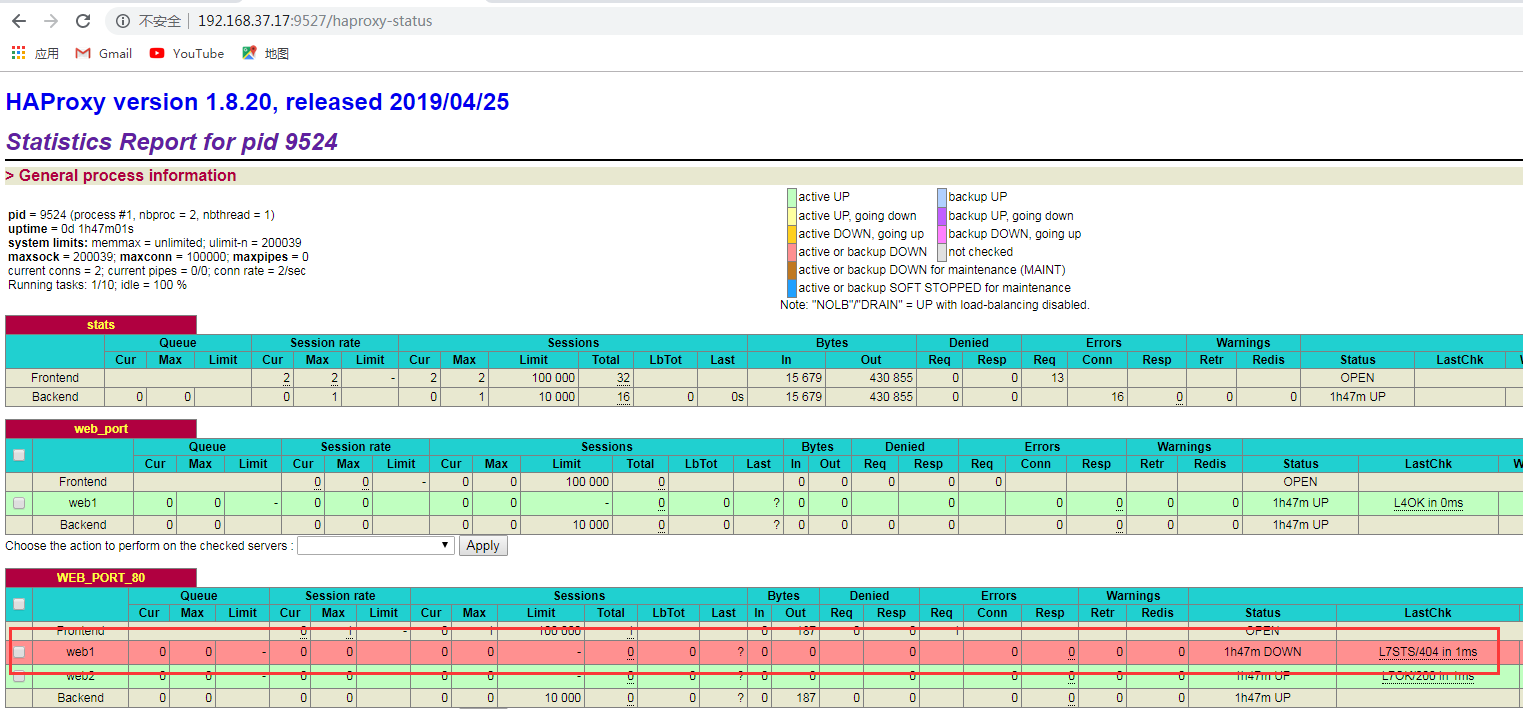Click the Session rate header in stats table
This screenshot has width=1523, height=709.
(325, 343)
